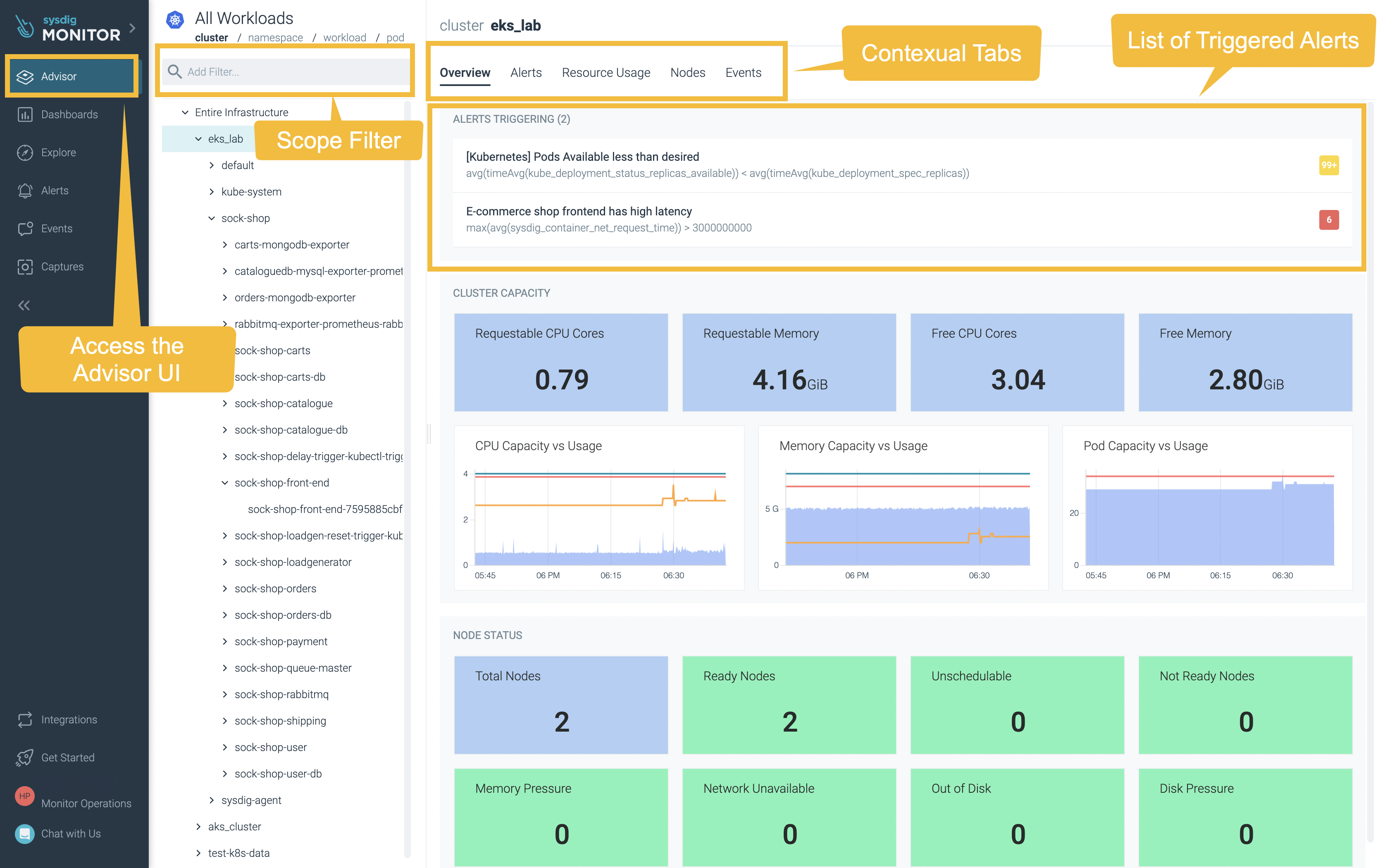Open the Pods Available less than desired alert
The width and height of the screenshot is (1385, 868).
click(582, 157)
